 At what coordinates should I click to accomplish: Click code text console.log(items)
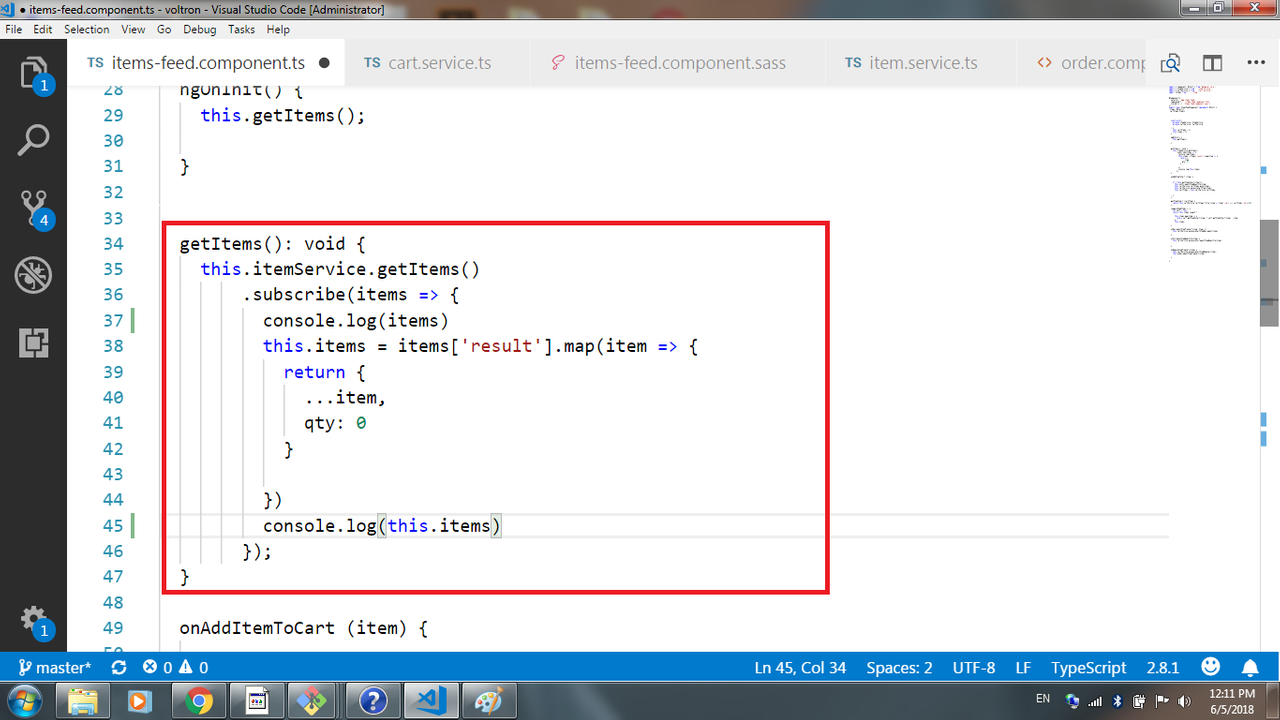click(356, 320)
